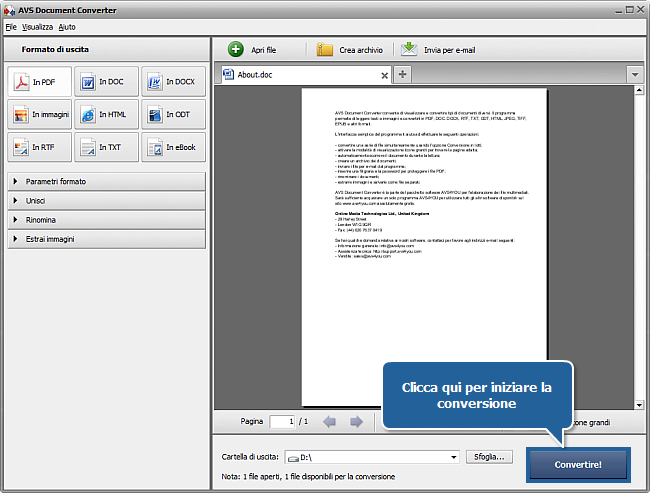
Task: Select the In TXT format
Action: point(106,147)
